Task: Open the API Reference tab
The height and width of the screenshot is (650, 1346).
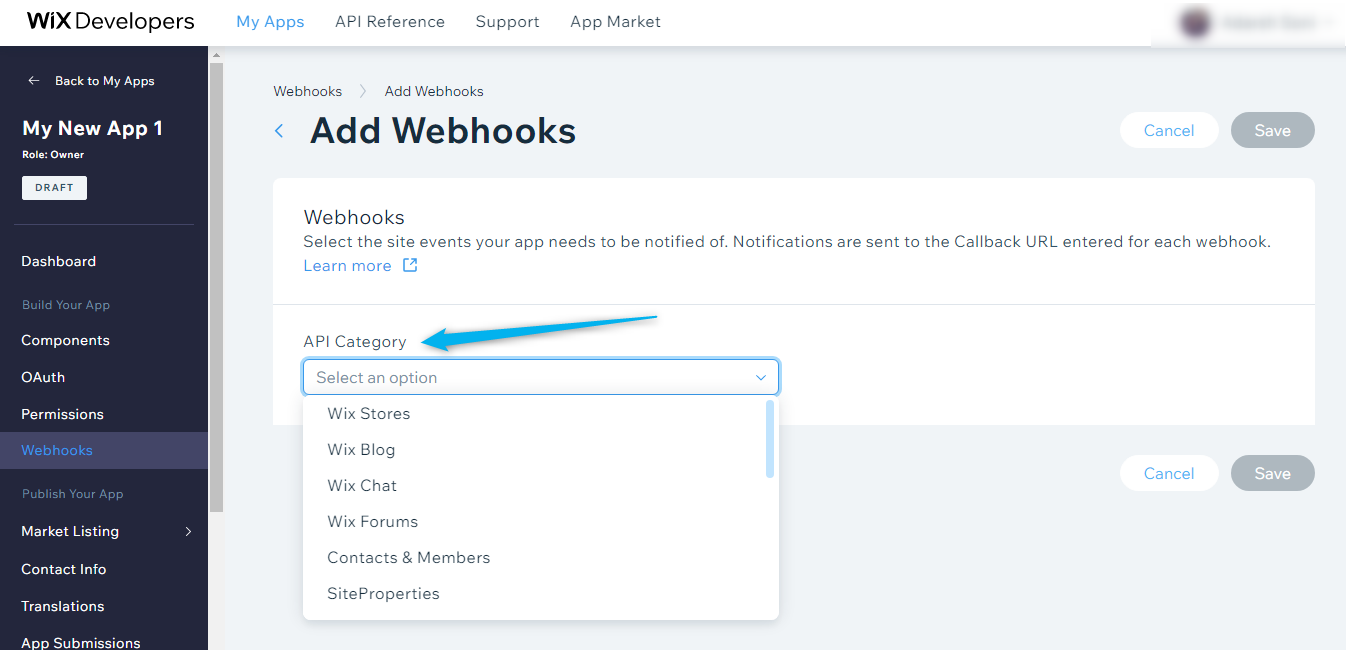Action: [390, 21]
